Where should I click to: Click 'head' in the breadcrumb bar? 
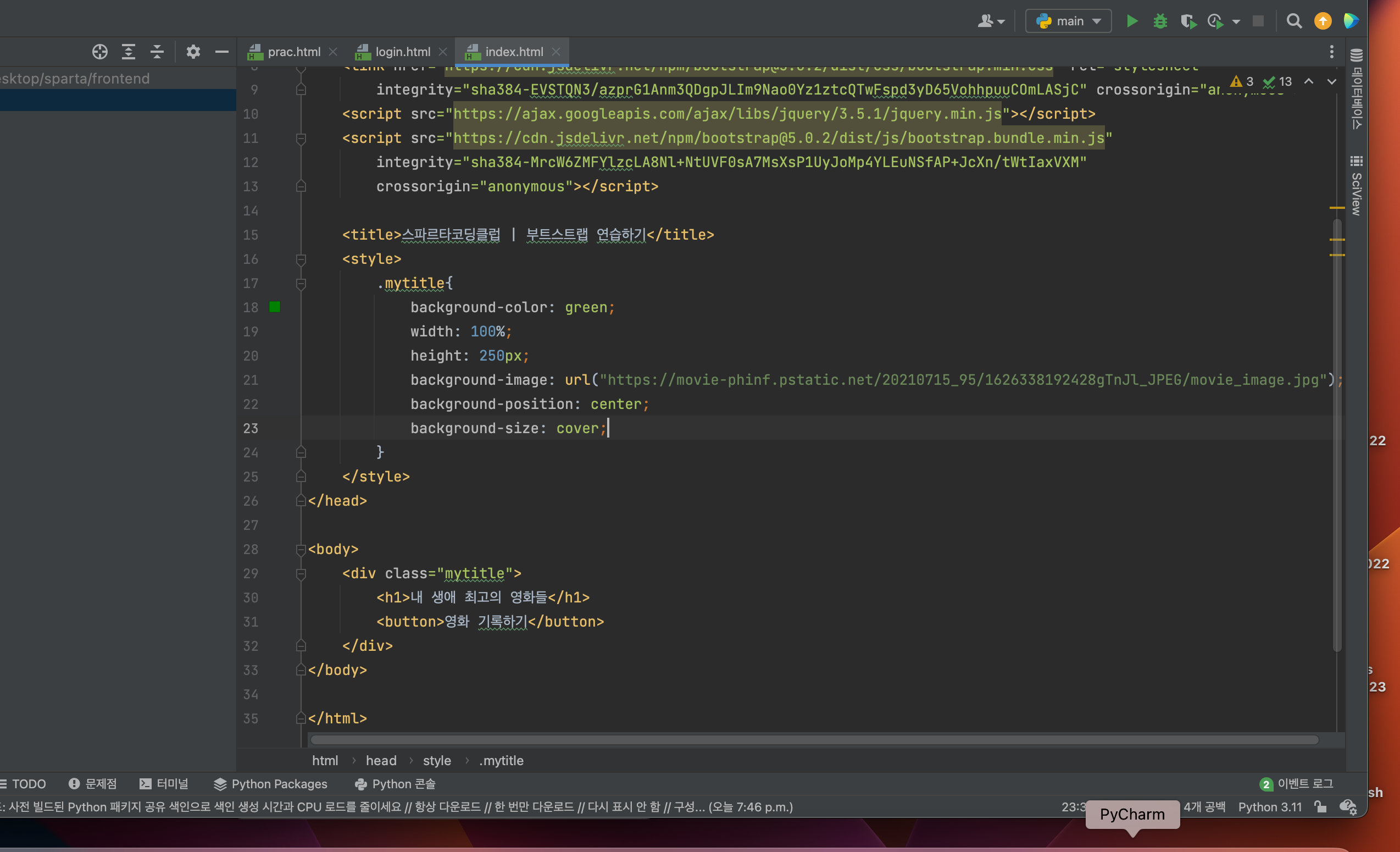[381, 761]
